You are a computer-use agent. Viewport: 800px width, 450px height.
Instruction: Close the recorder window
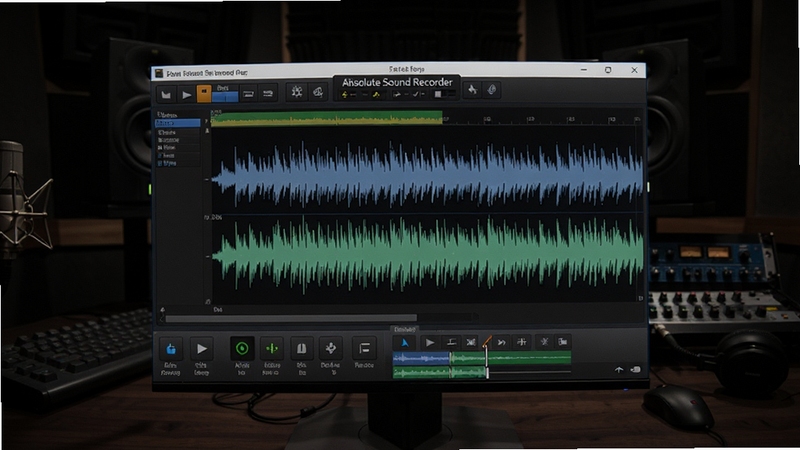634,70
